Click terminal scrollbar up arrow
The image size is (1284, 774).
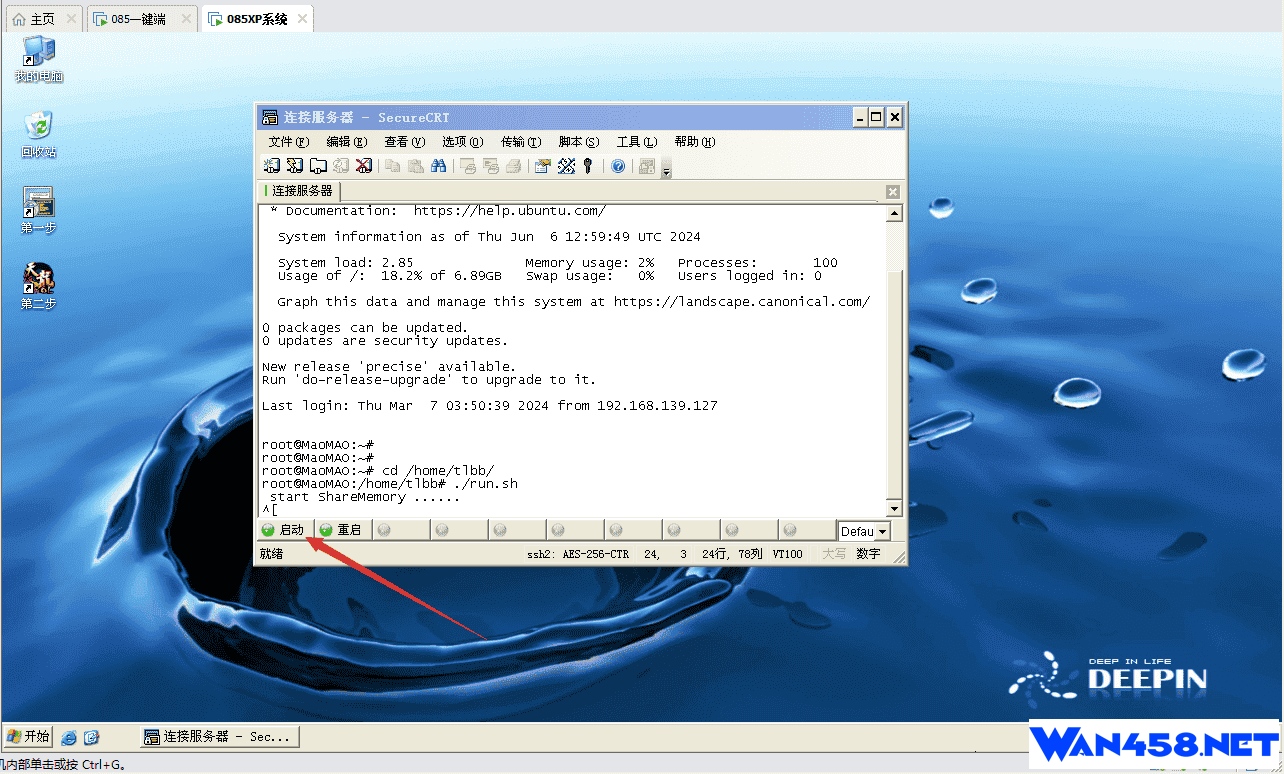coord(894,213)
